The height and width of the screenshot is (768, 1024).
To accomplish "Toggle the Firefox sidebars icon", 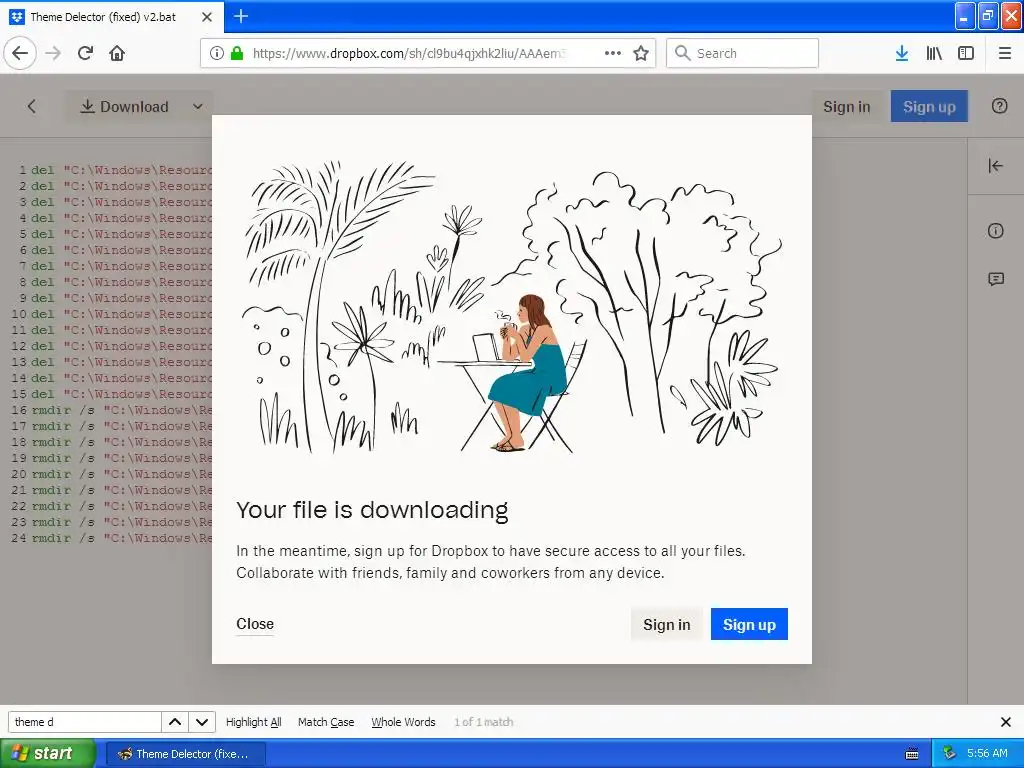I will [966, 53].
